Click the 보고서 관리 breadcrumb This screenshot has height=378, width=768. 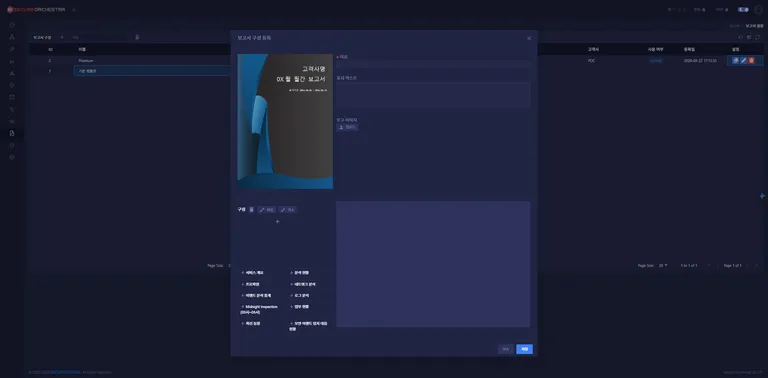754,25
